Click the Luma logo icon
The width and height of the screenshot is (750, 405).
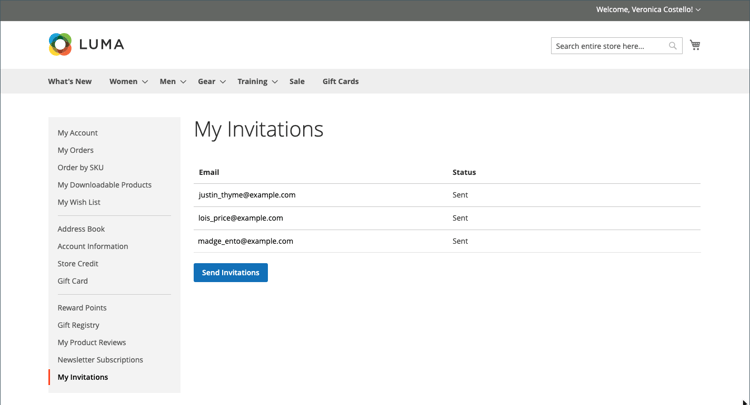click(60, 44)
